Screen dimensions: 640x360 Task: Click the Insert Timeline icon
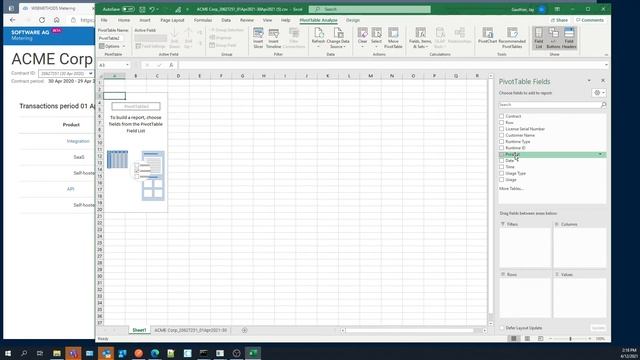pyautogui.click(x=273, y=38)
